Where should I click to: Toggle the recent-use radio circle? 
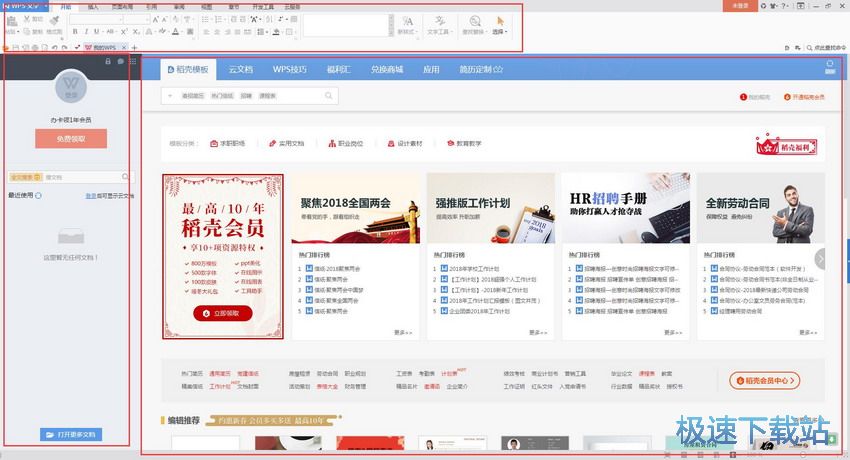point(38,196)
